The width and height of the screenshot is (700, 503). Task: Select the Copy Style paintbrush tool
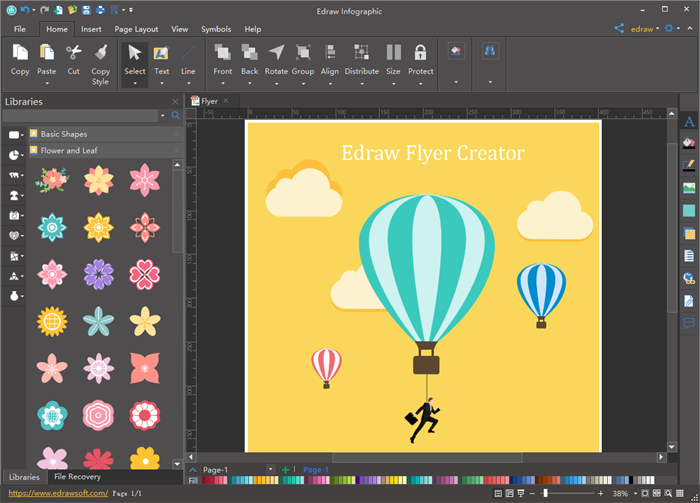(x=100, y=53)
